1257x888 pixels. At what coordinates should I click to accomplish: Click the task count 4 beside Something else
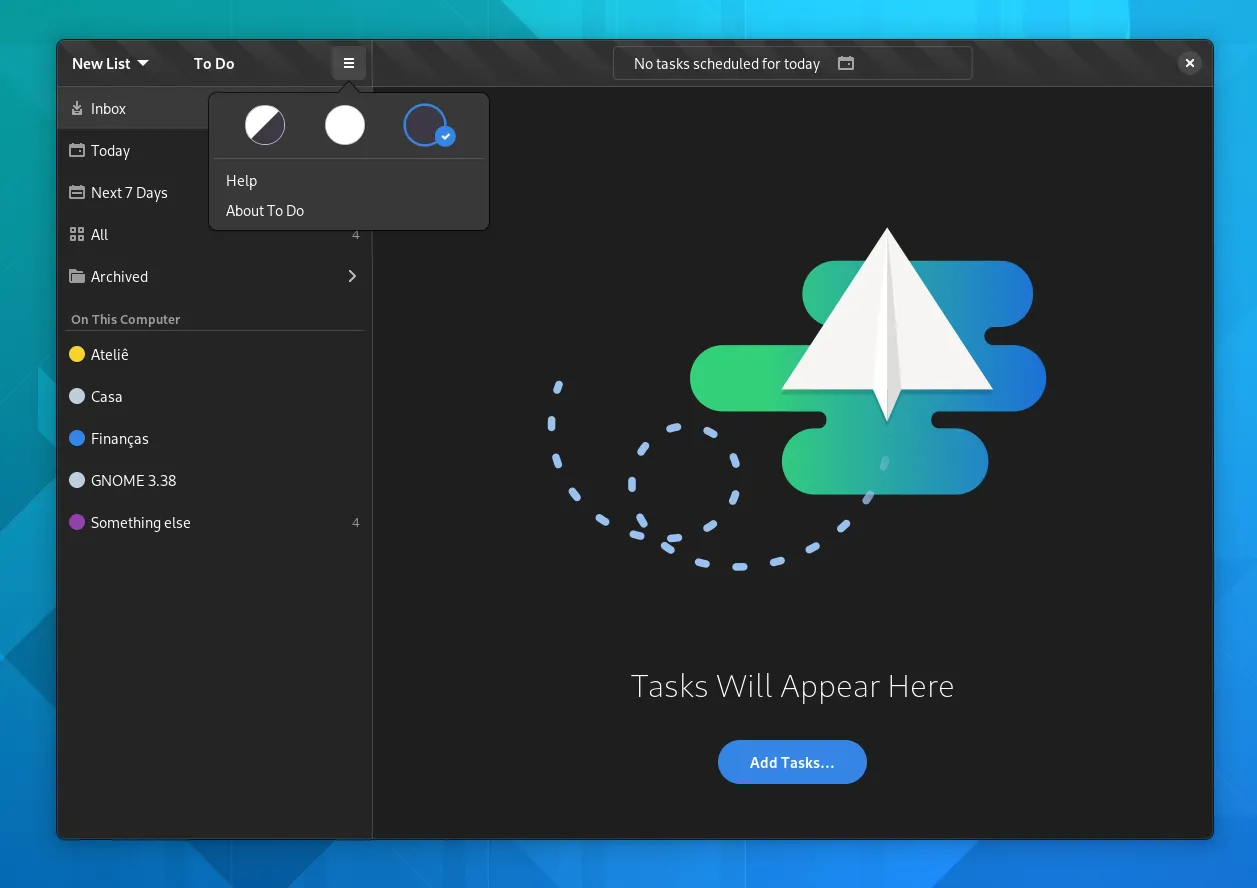pos(356,523)
